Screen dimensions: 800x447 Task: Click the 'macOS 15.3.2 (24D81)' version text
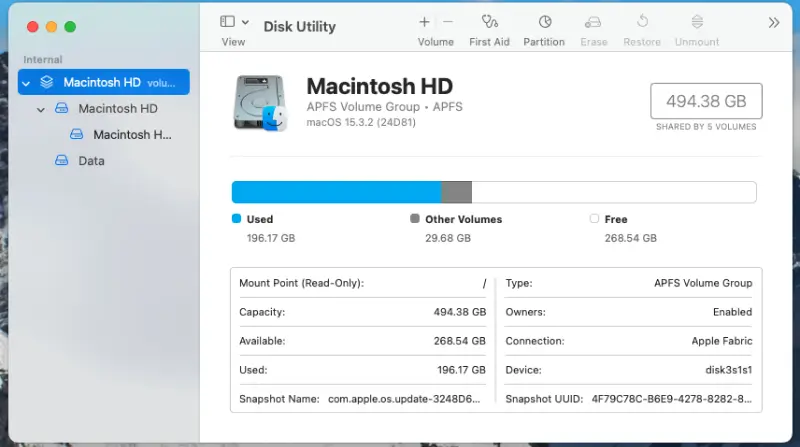[361, 122]
